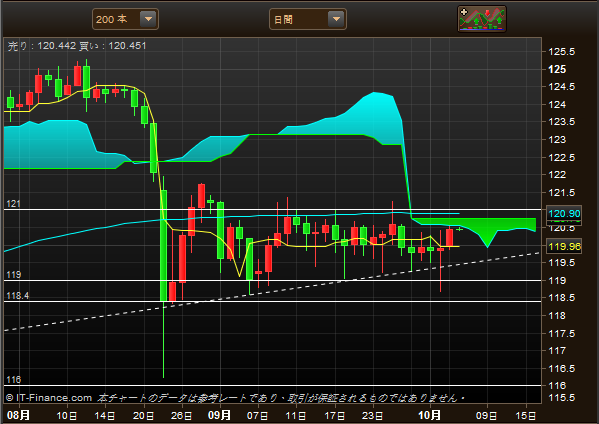Select the 121 horizontal line label
Screen dimensions: 599x424
pos(13,204)
